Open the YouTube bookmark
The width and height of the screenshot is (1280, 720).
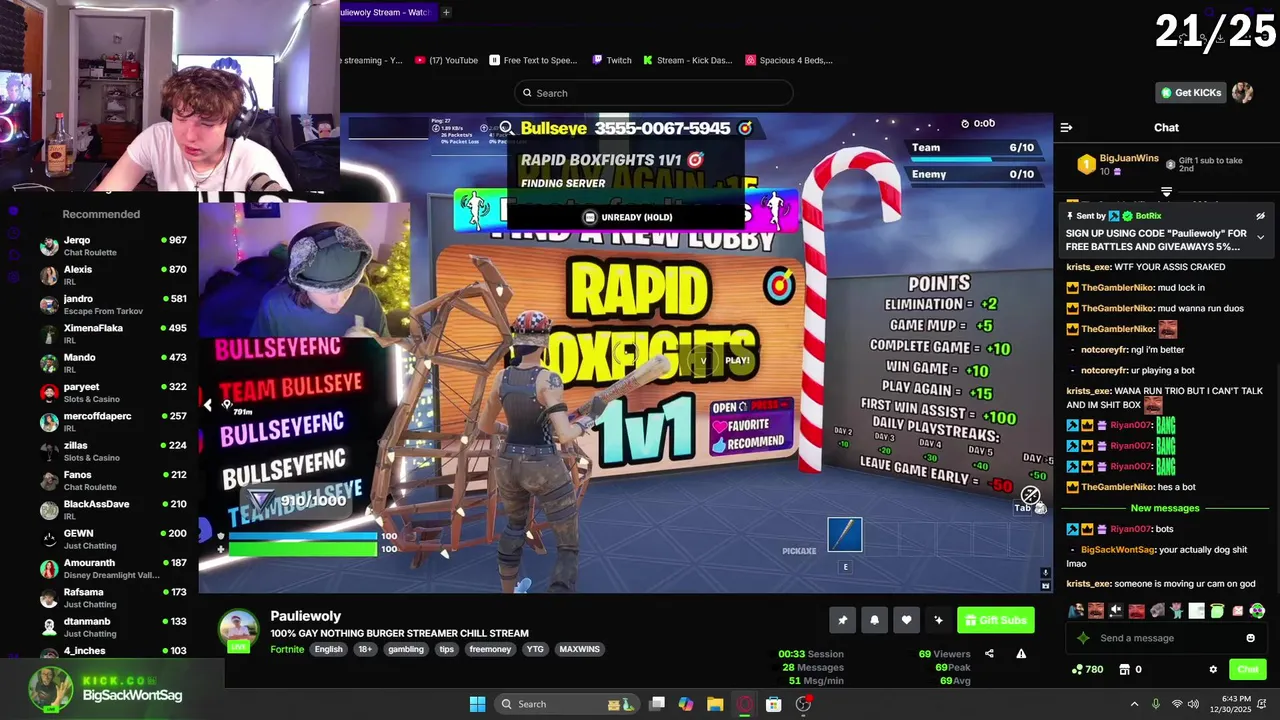446,60
